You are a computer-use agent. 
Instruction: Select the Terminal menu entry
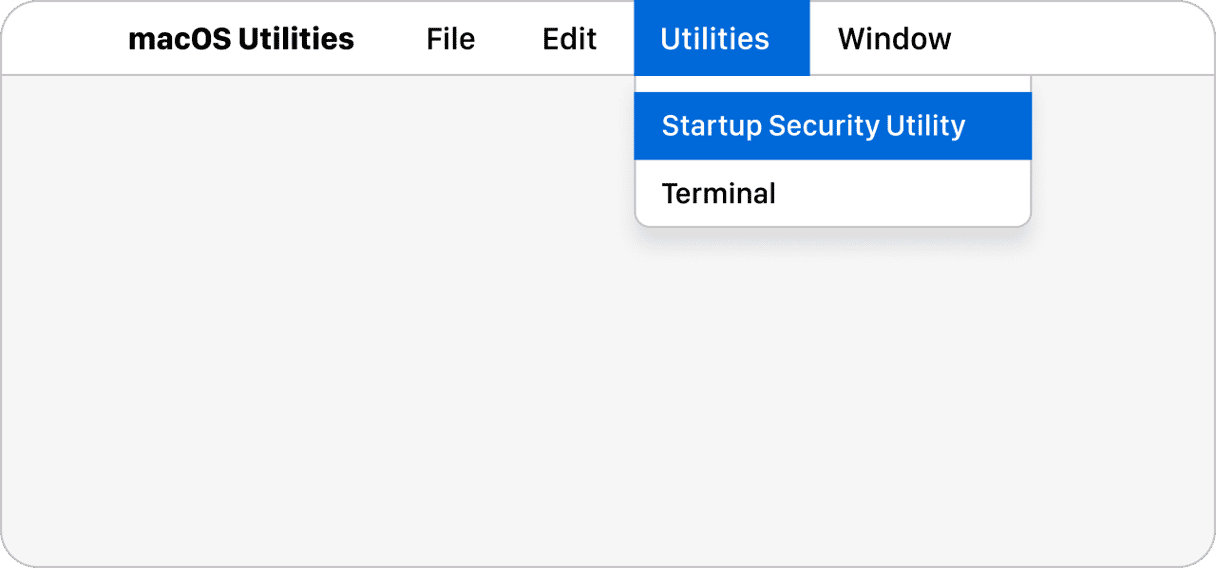pyautogui.click(x=719, y=193)
